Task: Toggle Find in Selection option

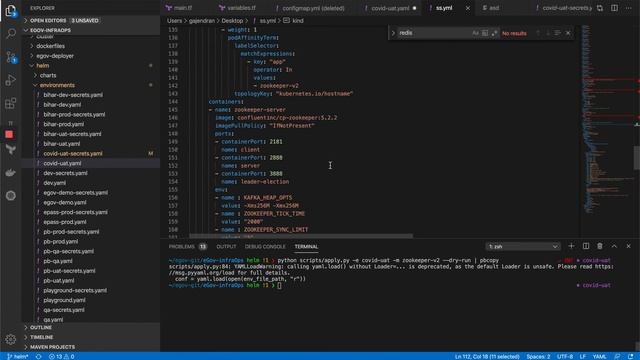Action: coord(557,33)
